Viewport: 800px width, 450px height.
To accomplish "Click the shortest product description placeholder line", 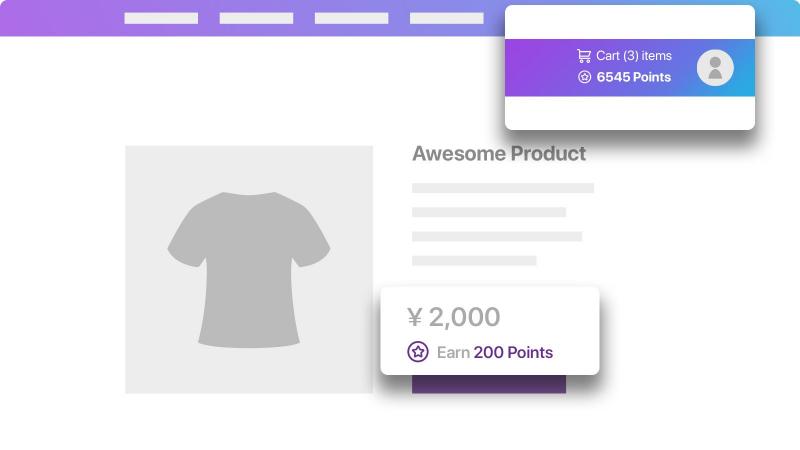I will (474, 261).
